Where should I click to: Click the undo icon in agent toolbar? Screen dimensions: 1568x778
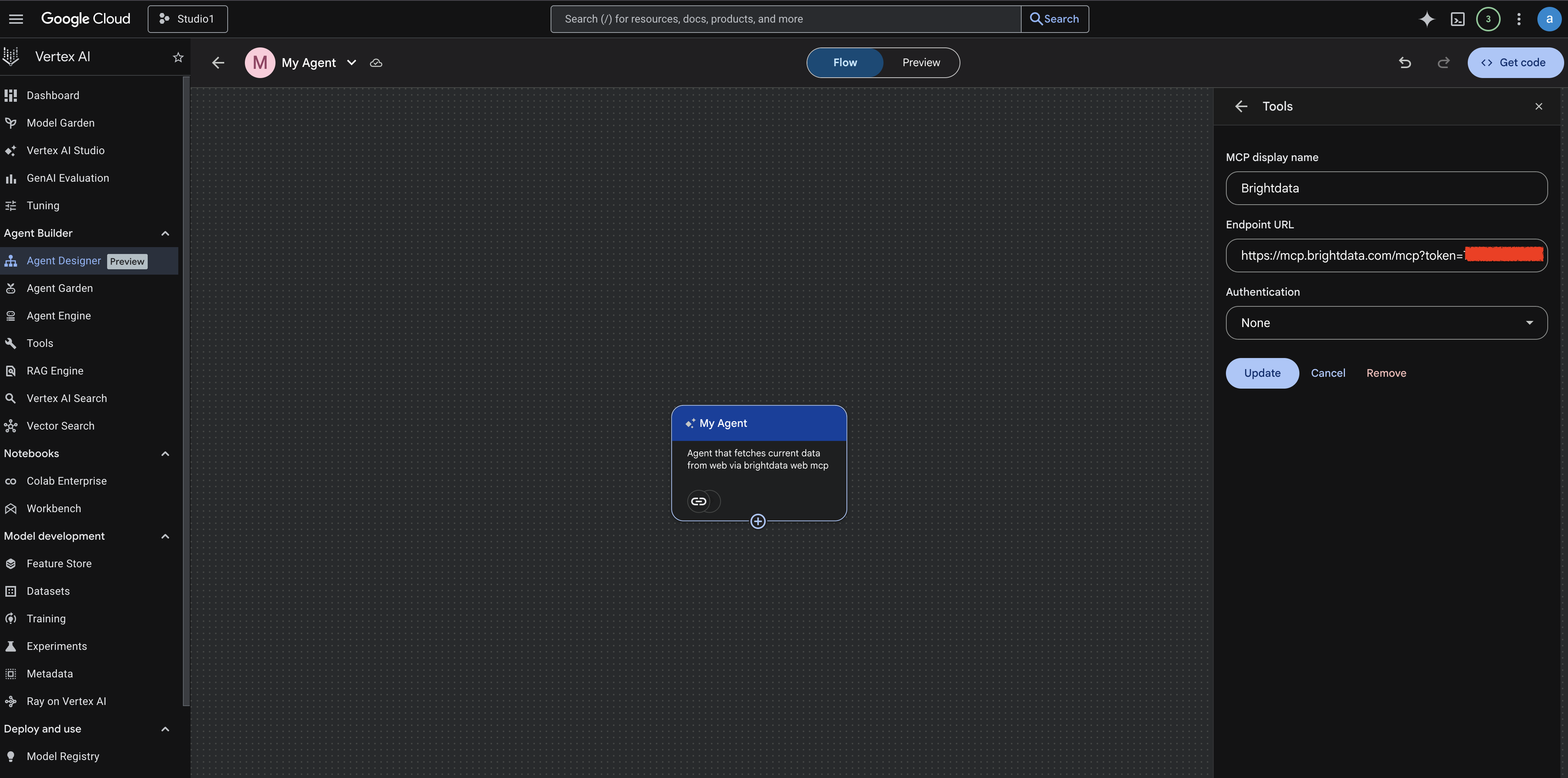1404,63
